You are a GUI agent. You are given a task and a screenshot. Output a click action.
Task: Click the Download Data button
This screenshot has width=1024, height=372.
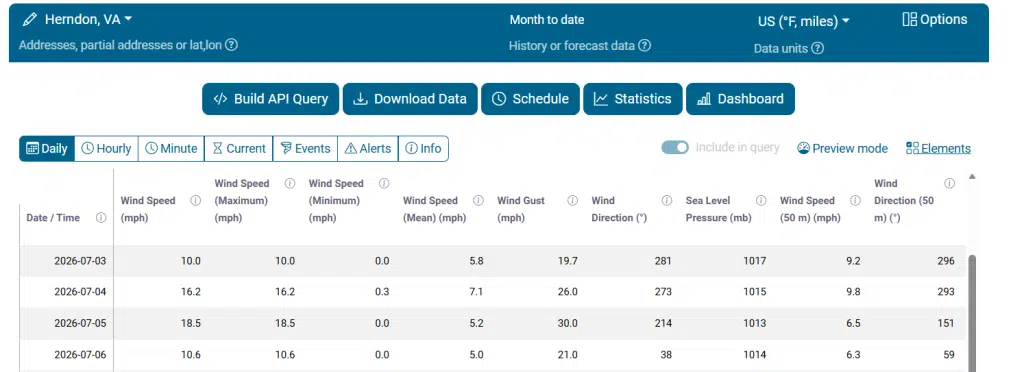point(410,99)
